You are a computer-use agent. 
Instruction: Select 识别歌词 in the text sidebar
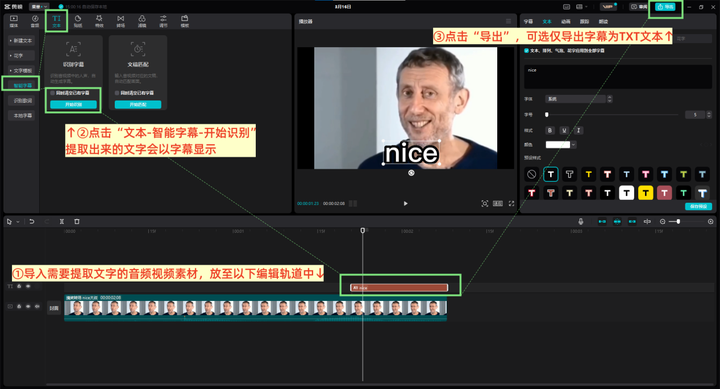pos(21,101)
